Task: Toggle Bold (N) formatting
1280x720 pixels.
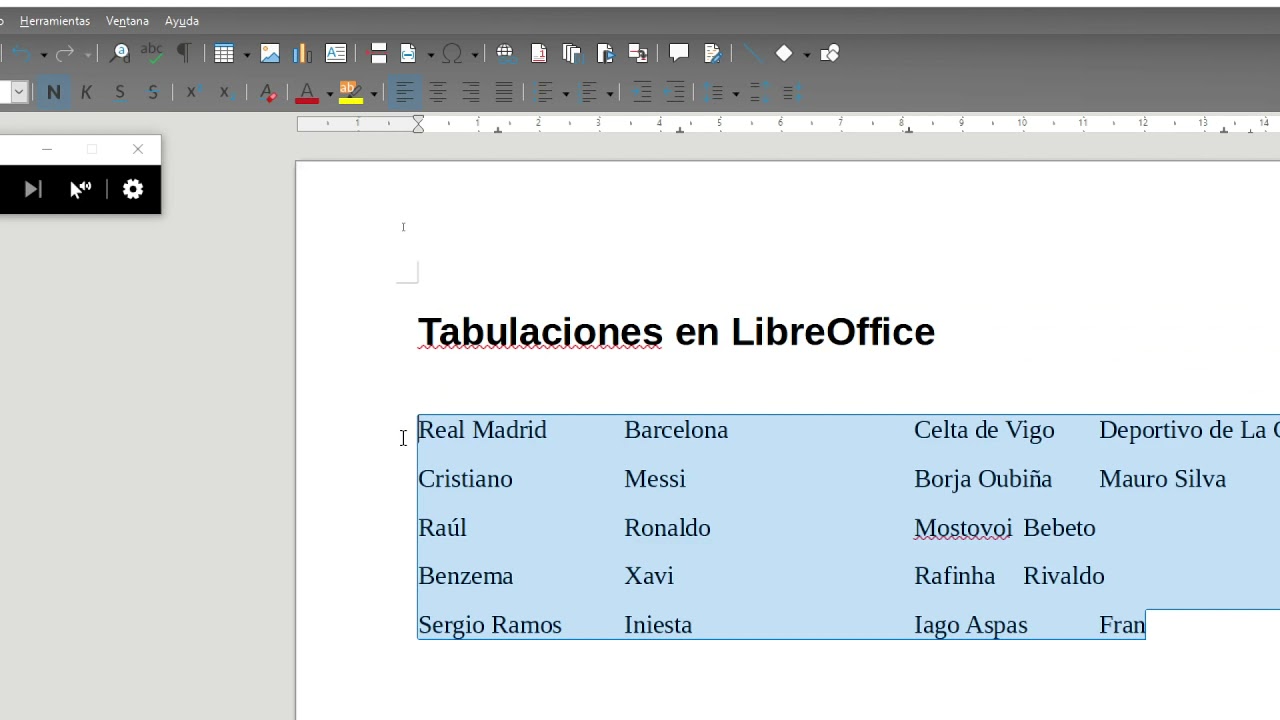Action: tap(54, 92)
